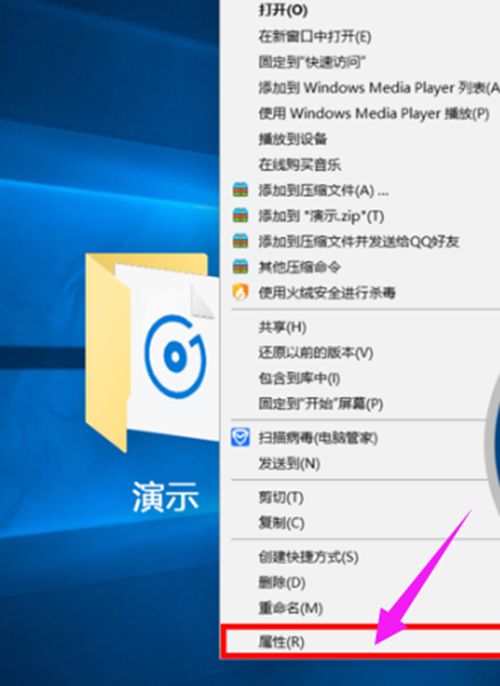Click the 演示 folder icon on desktop
The height and width of the screenshot is (686, 500).
(x=152, y=352)
